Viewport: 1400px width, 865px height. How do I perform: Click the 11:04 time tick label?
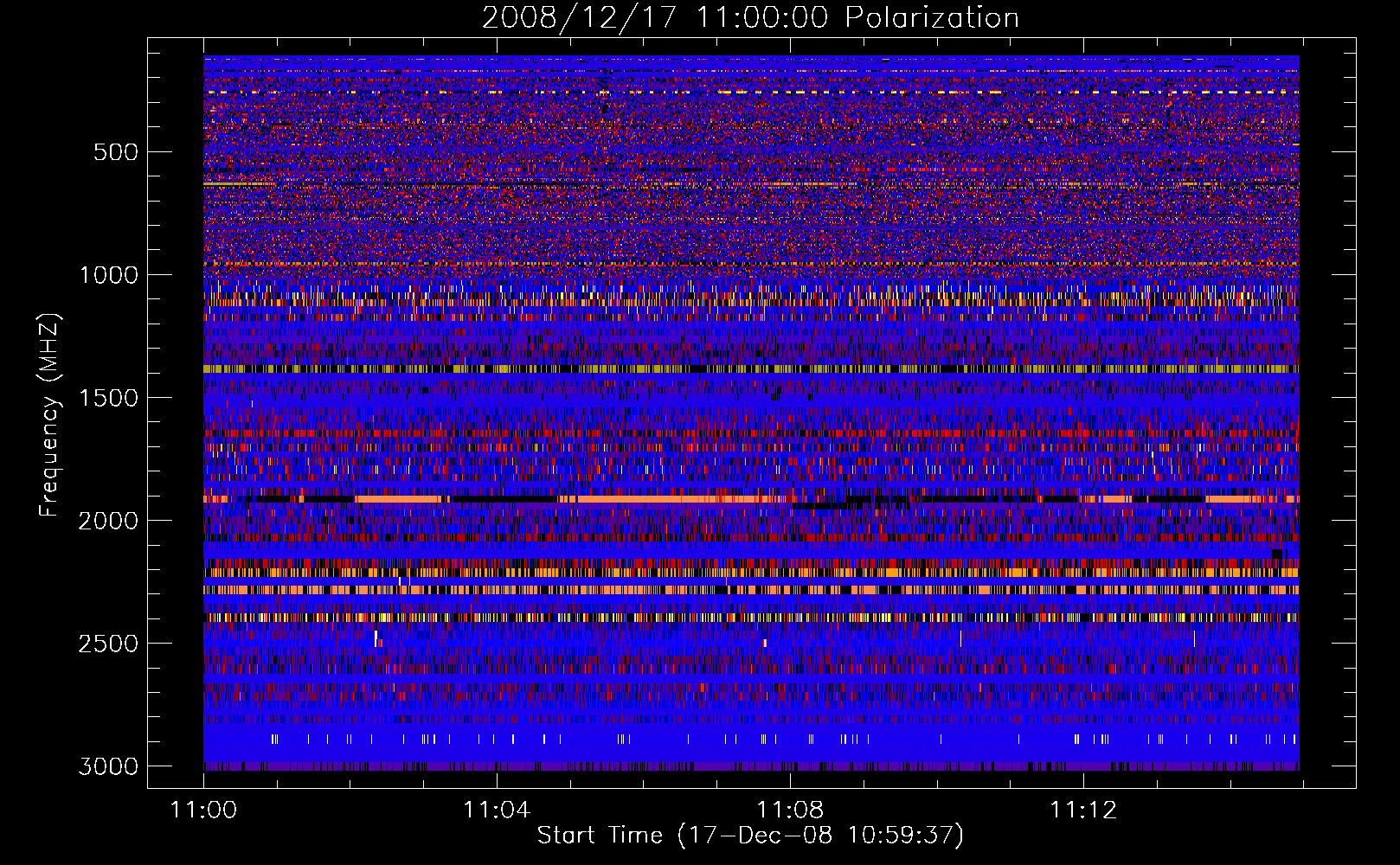(x=497, y=811)
